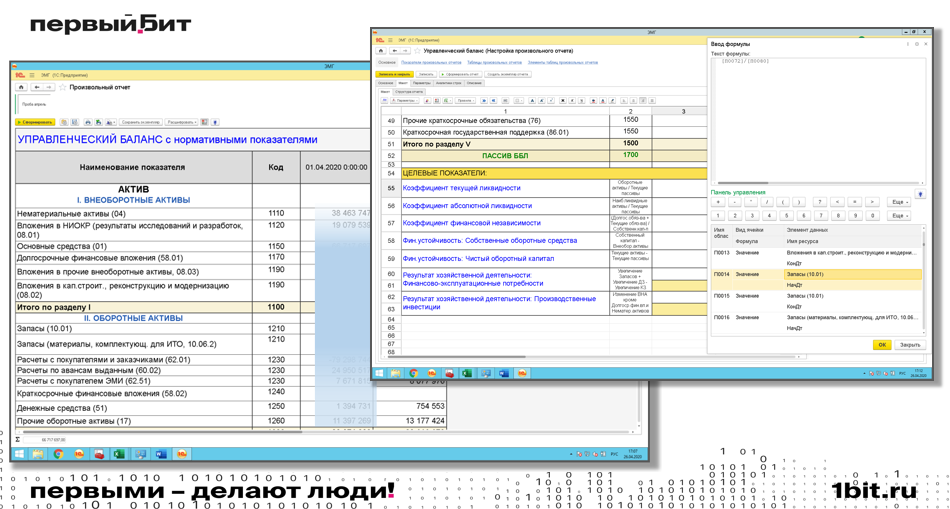Click Chrome icon in front window taskbar

[414, 373]
